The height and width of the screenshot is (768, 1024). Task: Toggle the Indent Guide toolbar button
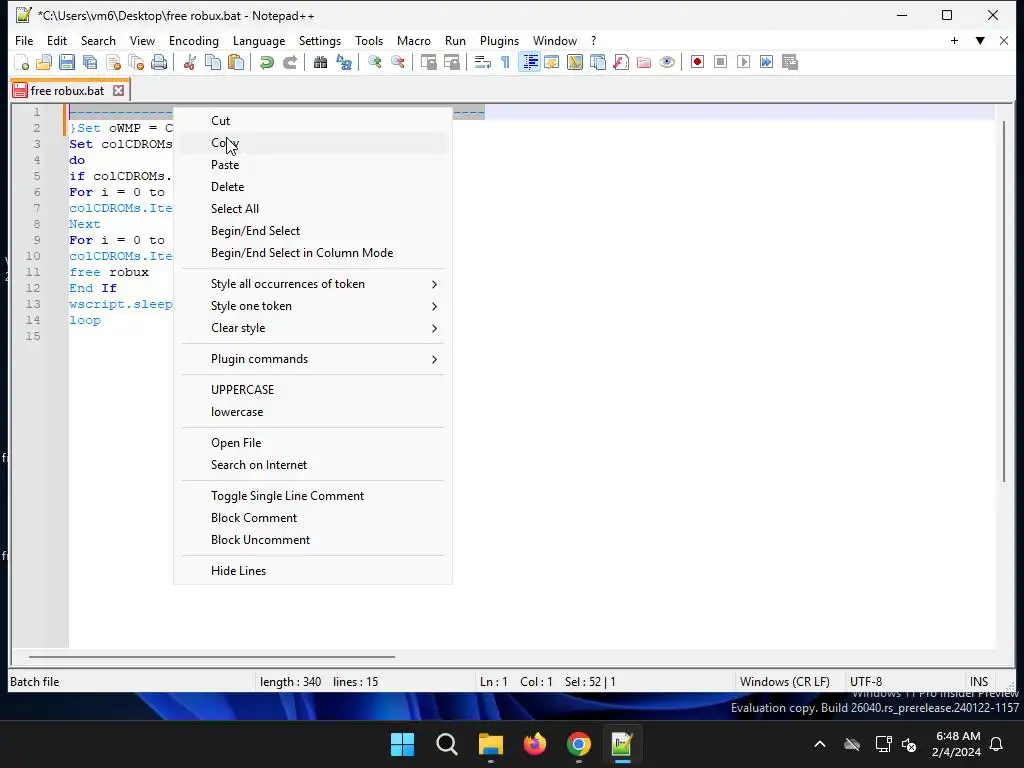click(530, 62)
